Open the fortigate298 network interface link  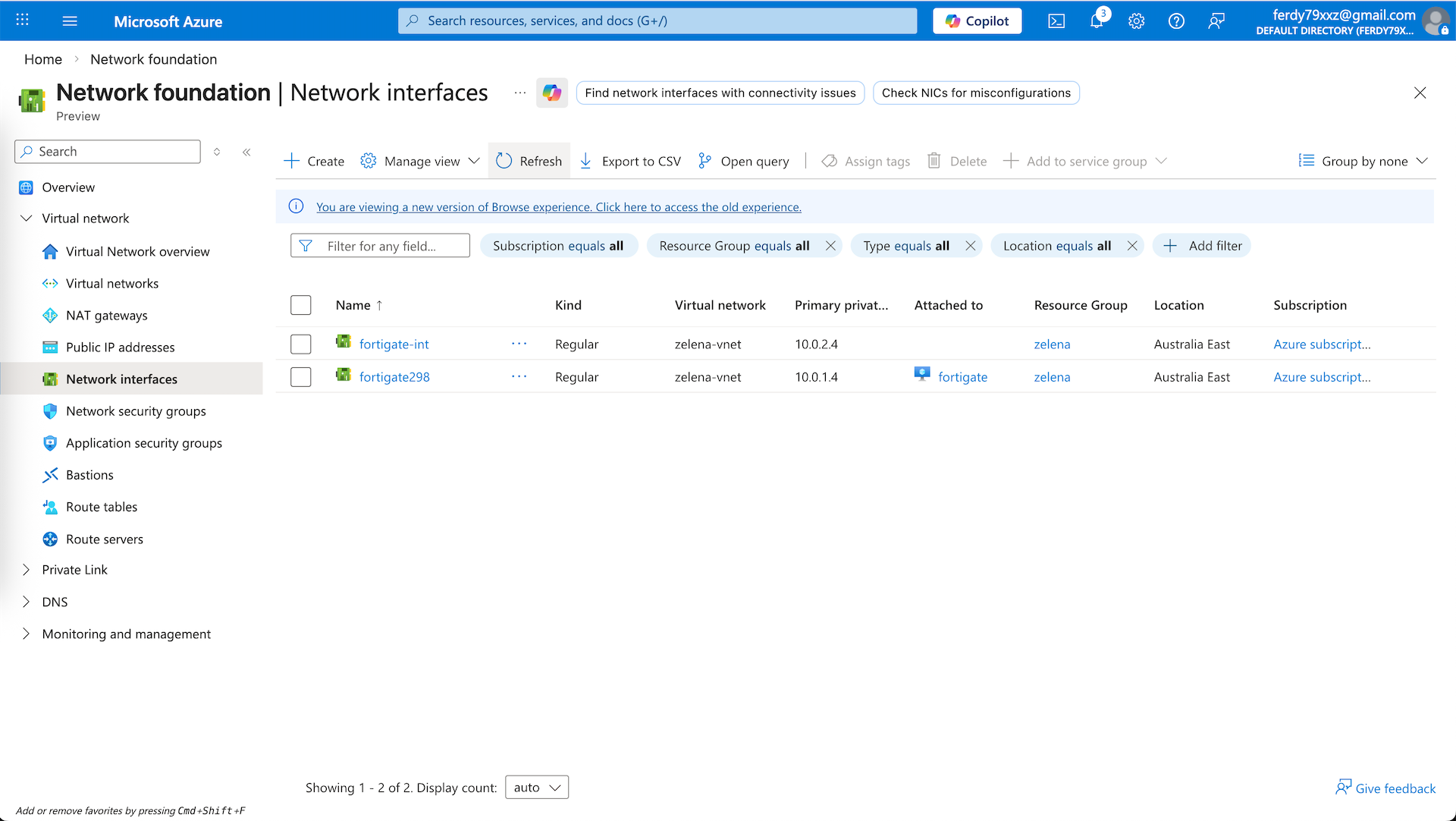pos(394,377)
